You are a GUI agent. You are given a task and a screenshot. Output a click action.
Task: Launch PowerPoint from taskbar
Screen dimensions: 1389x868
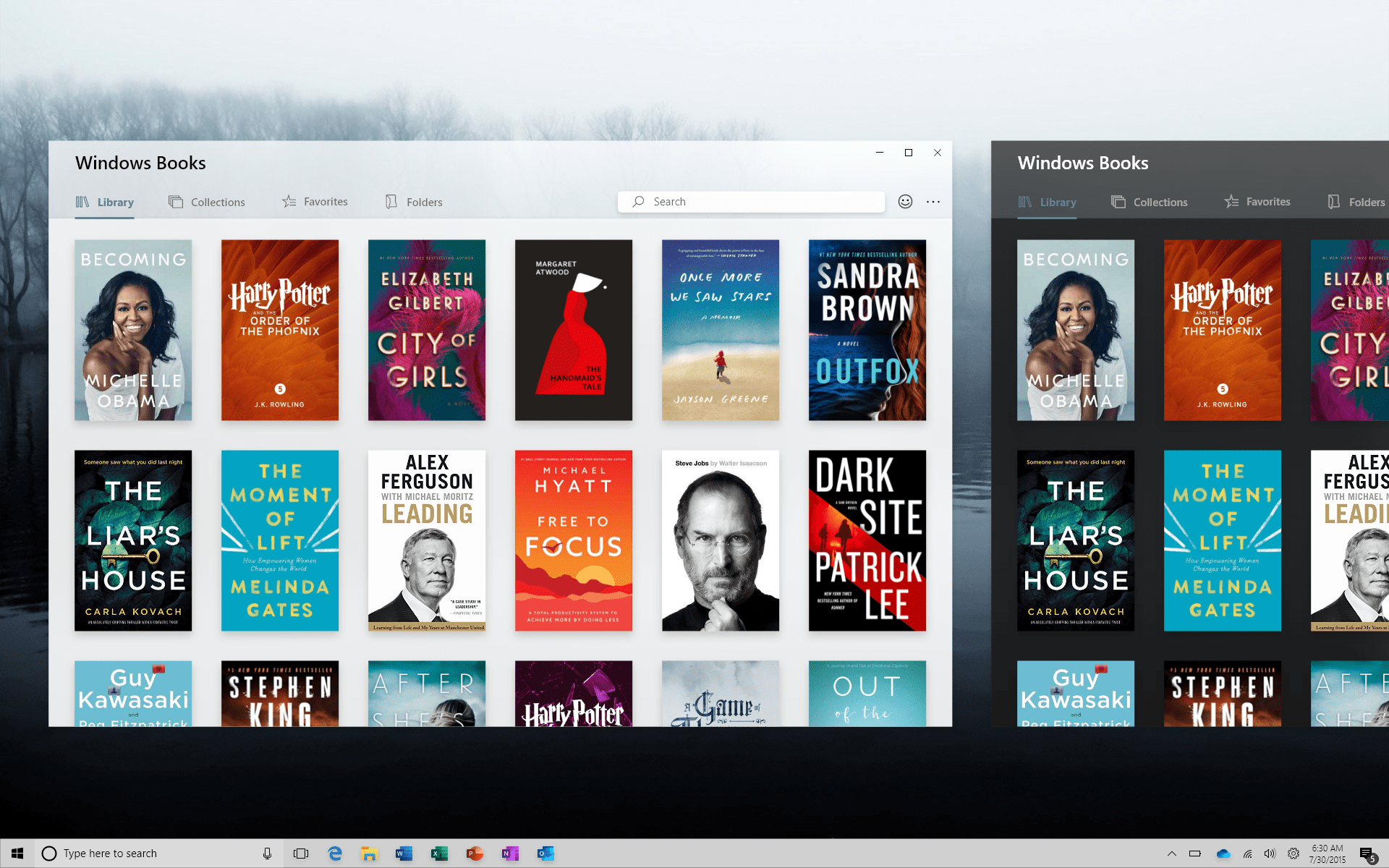(x=475, y=854)
